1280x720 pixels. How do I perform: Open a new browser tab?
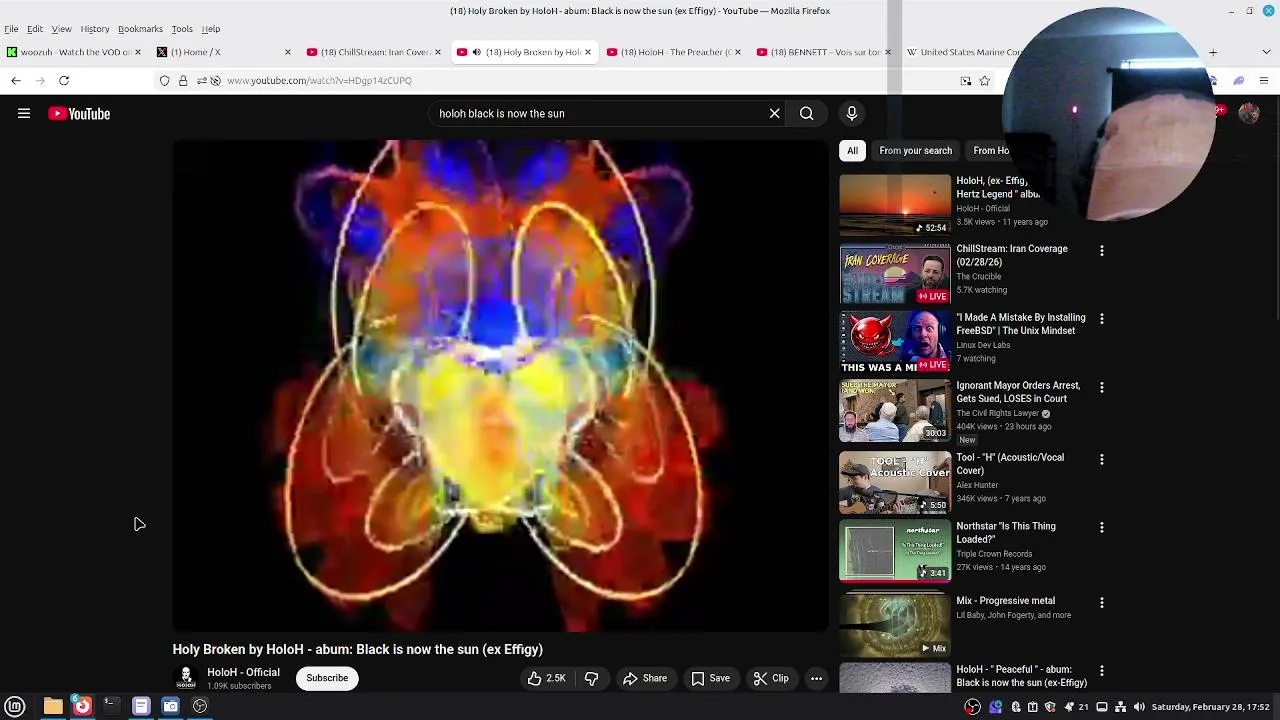1213,52
